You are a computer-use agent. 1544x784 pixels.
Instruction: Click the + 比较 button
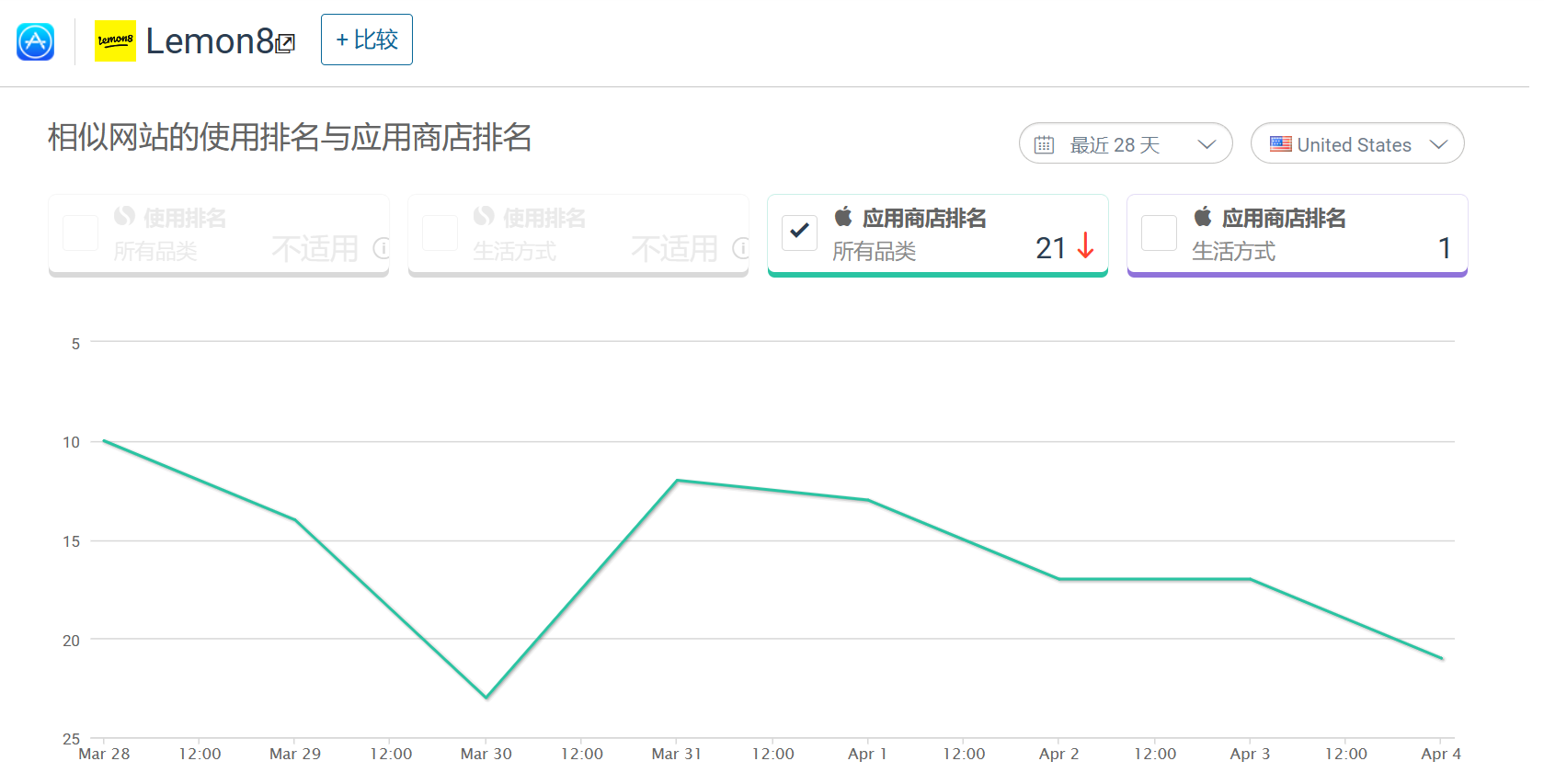click(366, 40)
